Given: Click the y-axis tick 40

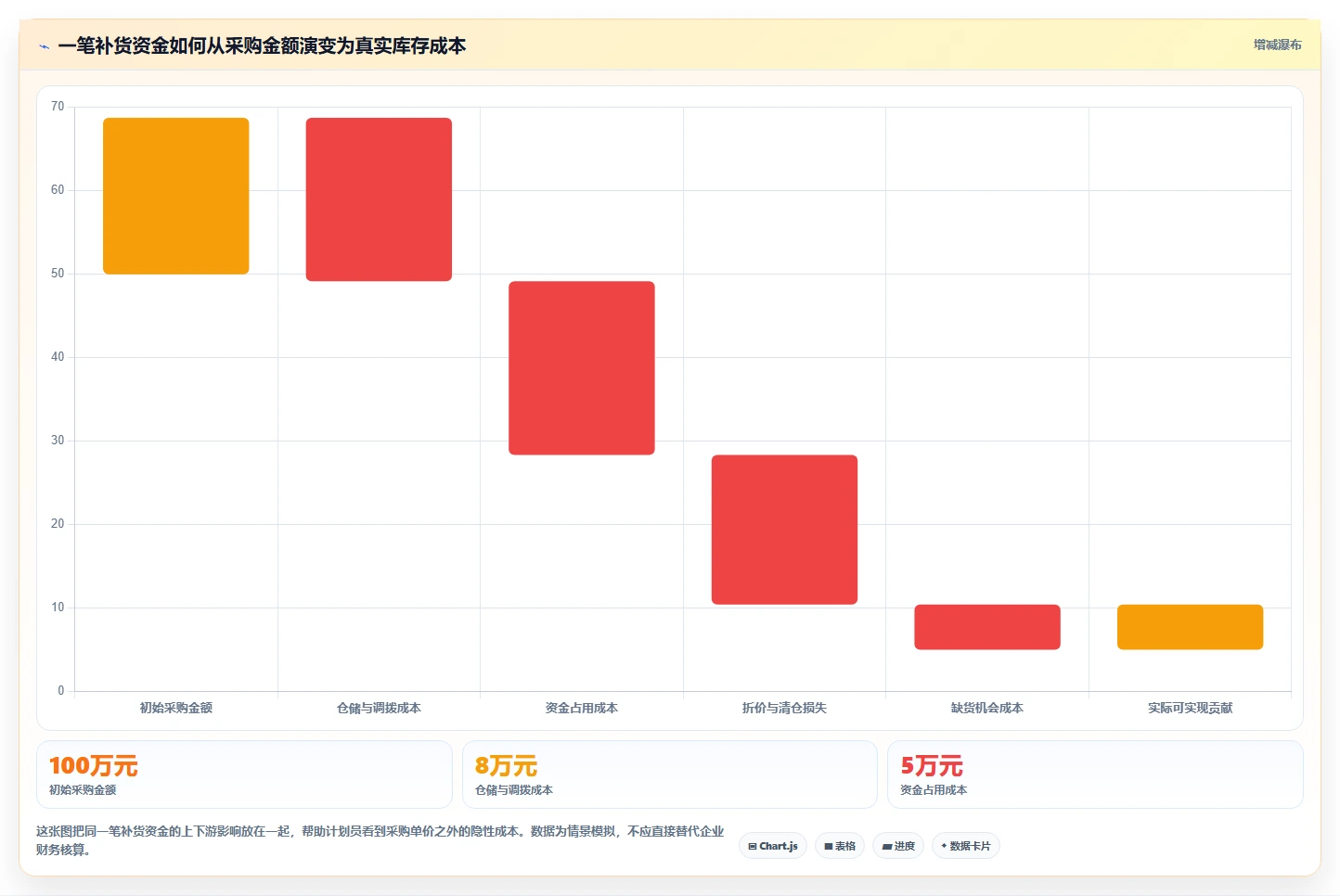Looking at the screenshot, I should click(x=58, y=357).
